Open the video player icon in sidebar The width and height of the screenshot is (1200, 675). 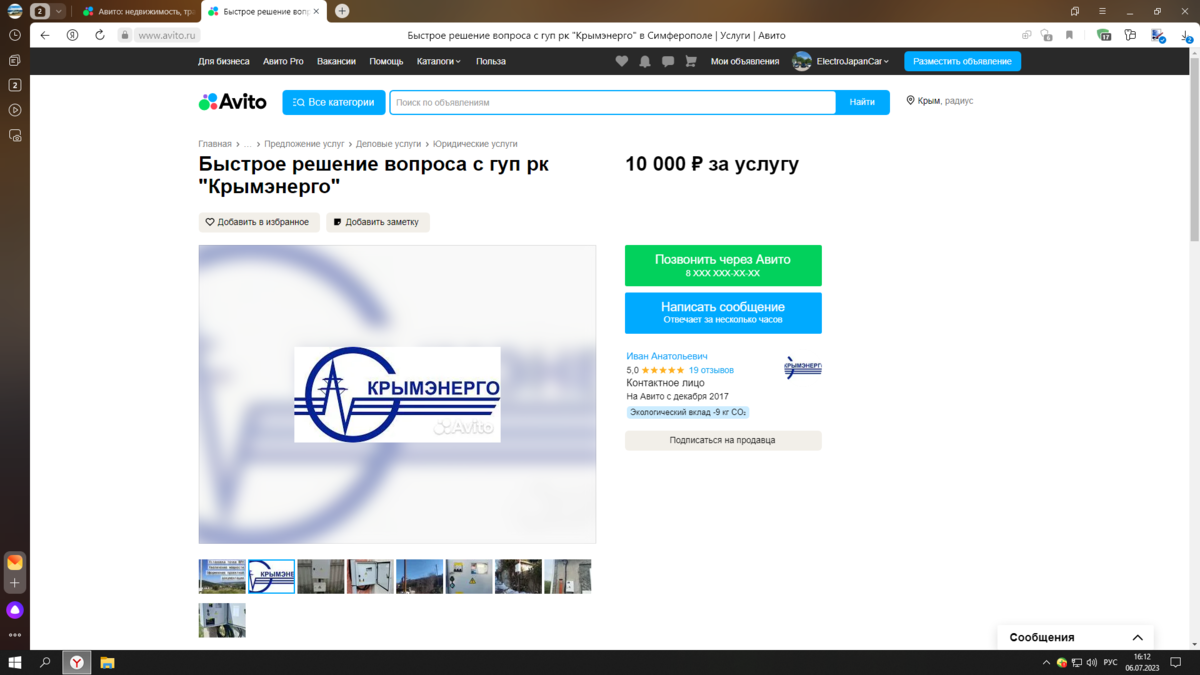[15, 110]
